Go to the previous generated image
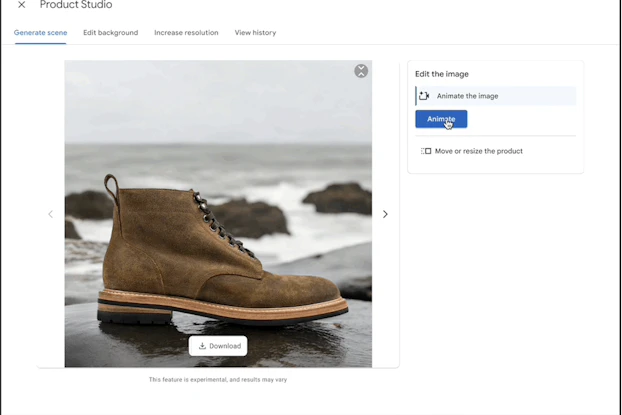The width and height of the screenshot is (622, 415). [x=50, y=214]
